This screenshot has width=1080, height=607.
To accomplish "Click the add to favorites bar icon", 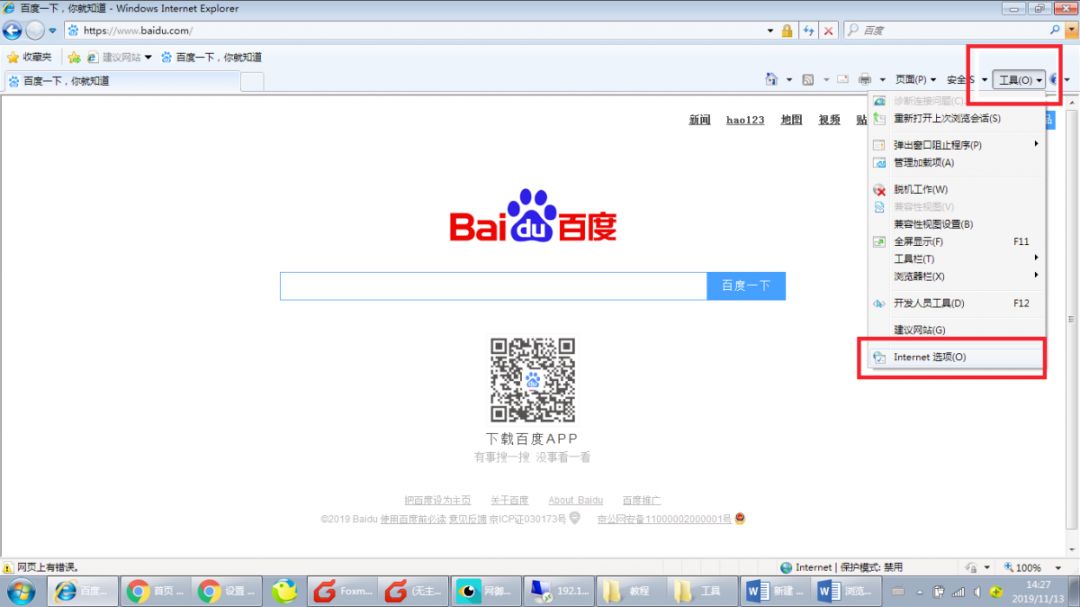I will coord(74,57).
